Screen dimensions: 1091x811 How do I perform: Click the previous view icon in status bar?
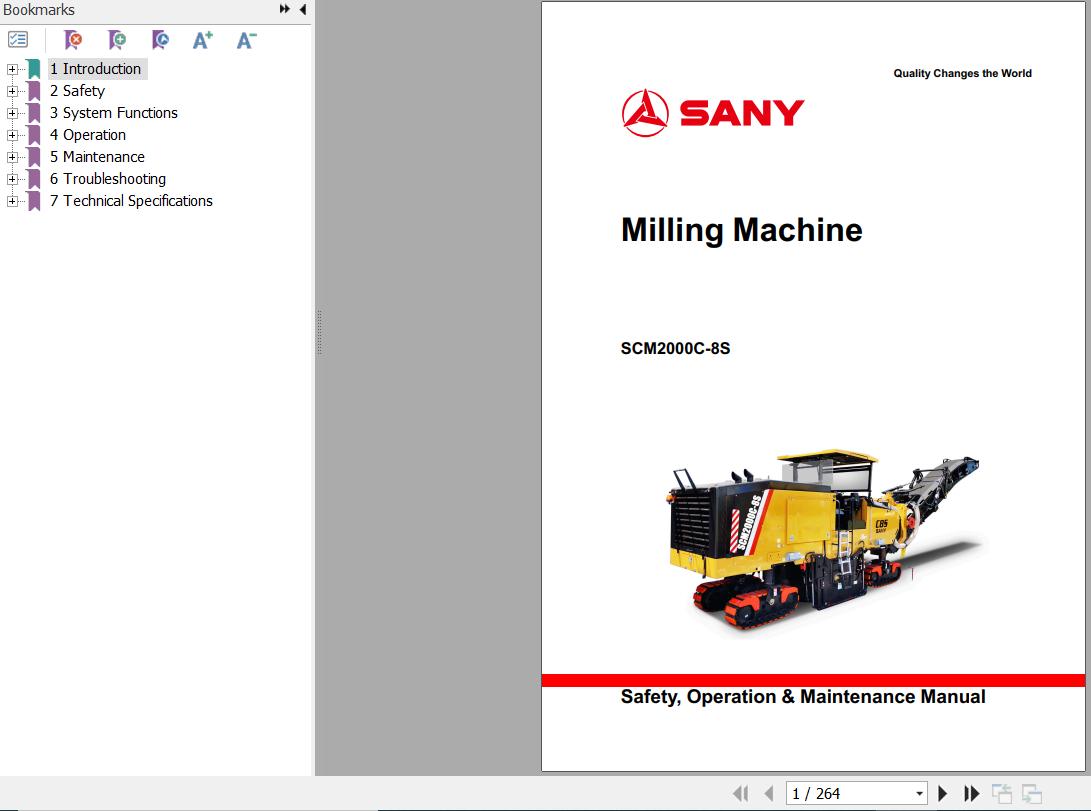[x=1002, y=794]
